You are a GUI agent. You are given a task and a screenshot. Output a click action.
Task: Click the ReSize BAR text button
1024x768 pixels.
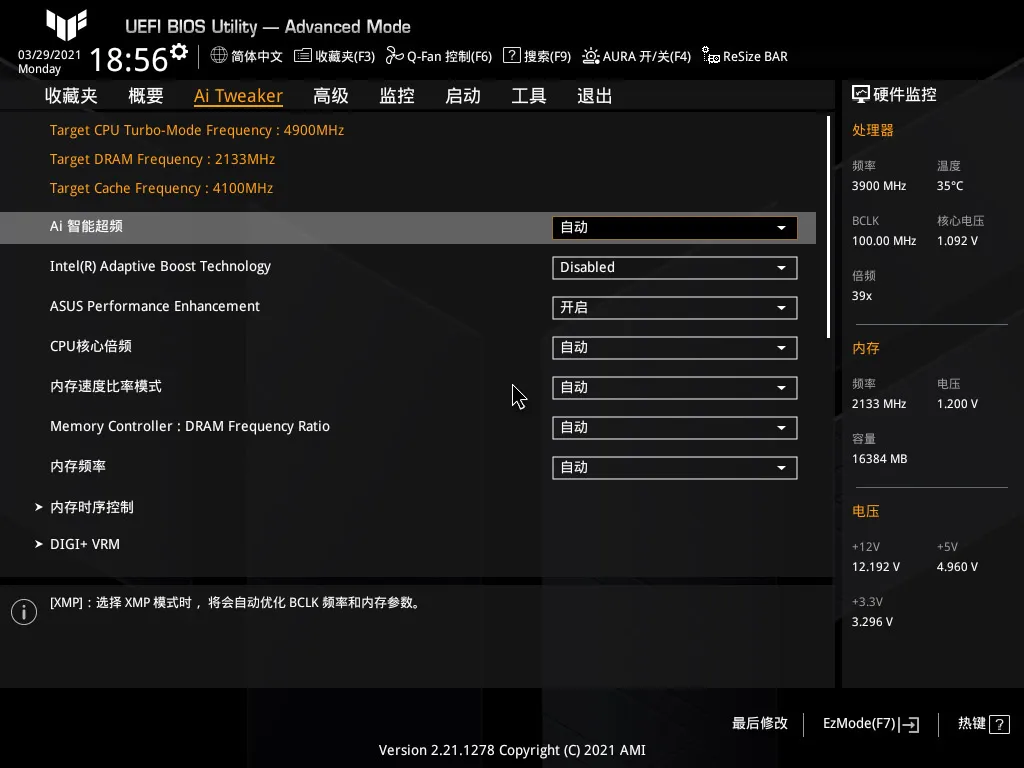coord(755,56)
